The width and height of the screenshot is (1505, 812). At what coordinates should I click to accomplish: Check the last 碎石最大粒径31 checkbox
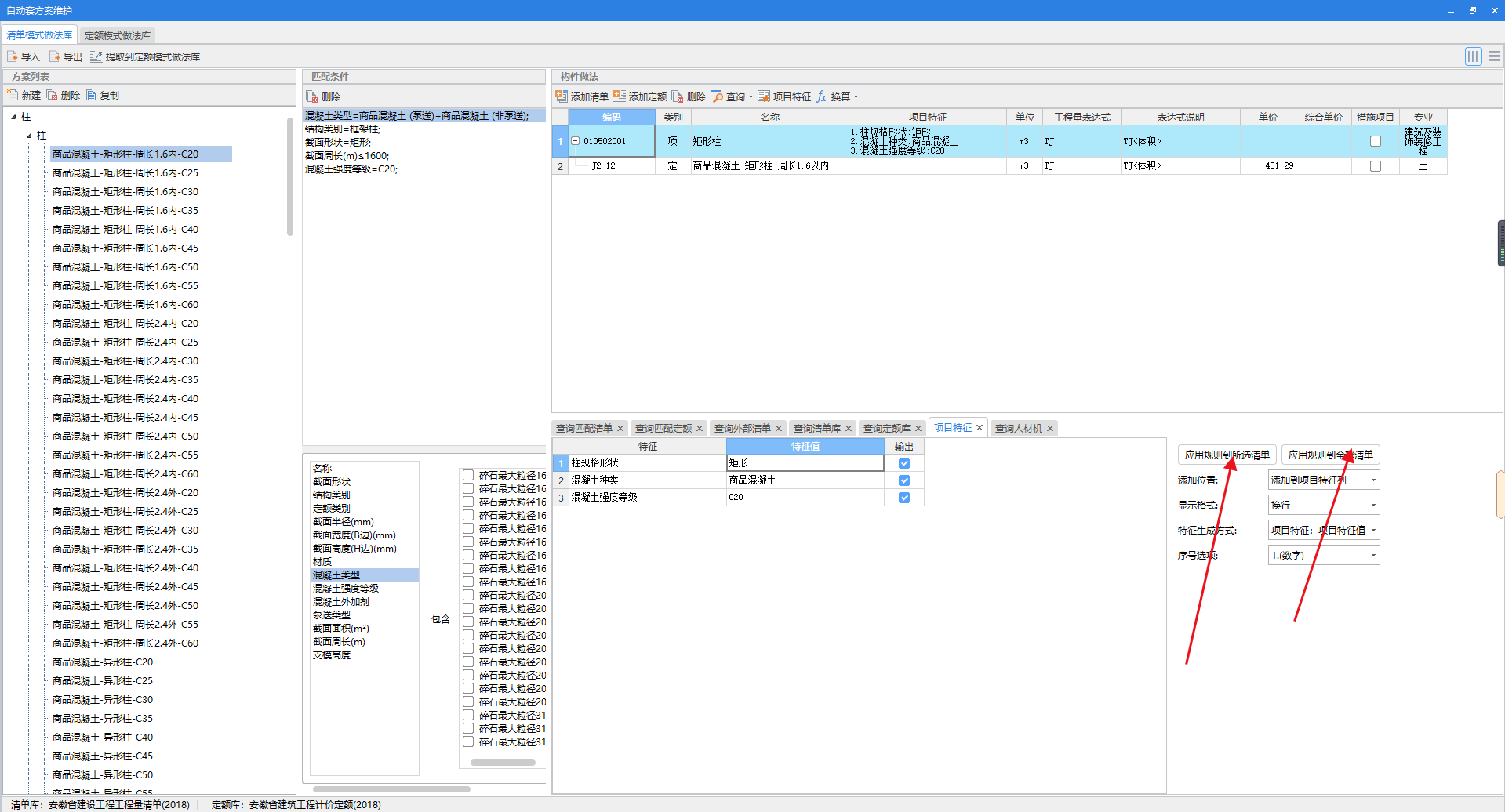point(468,741)
